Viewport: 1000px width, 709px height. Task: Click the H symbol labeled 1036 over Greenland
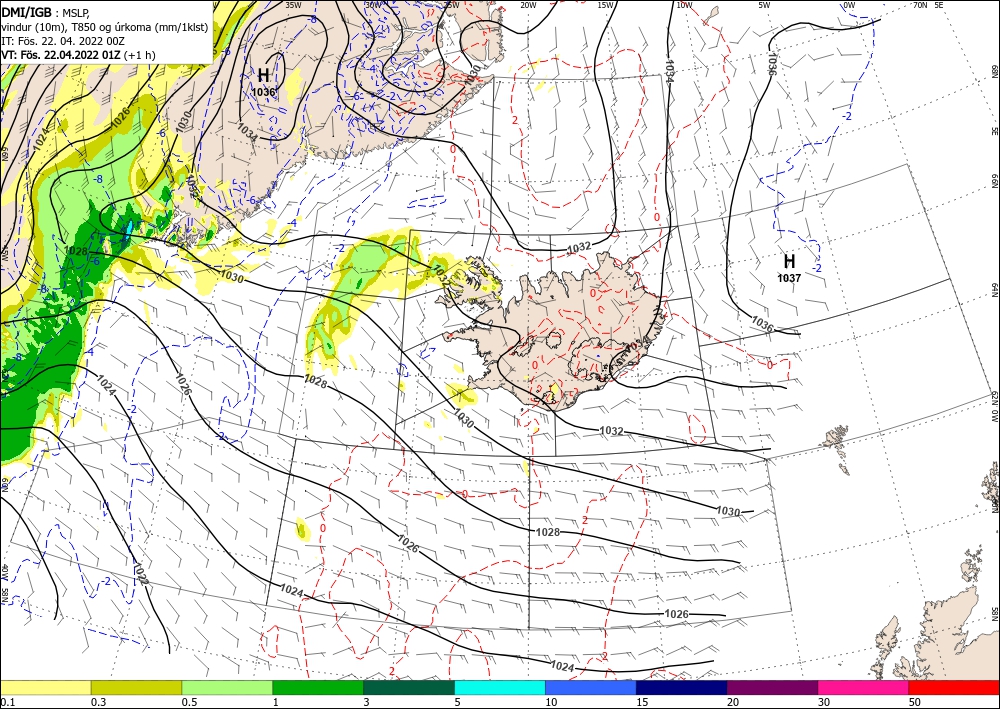point(263,75)
